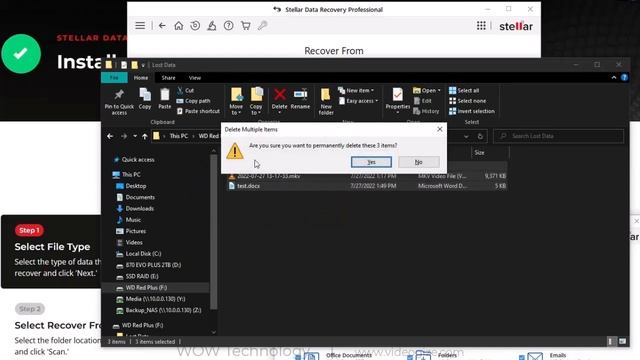
Task: Click the Properties ribbon icon
Action: click(398, 100)
